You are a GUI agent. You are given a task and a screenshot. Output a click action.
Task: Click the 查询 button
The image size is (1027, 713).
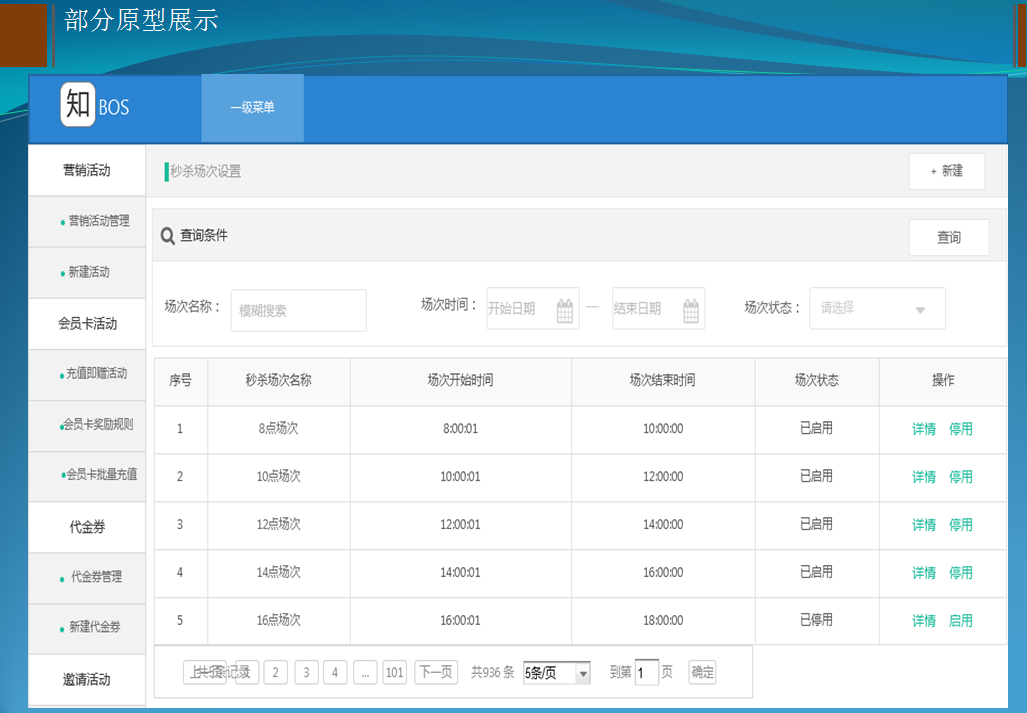949,238
